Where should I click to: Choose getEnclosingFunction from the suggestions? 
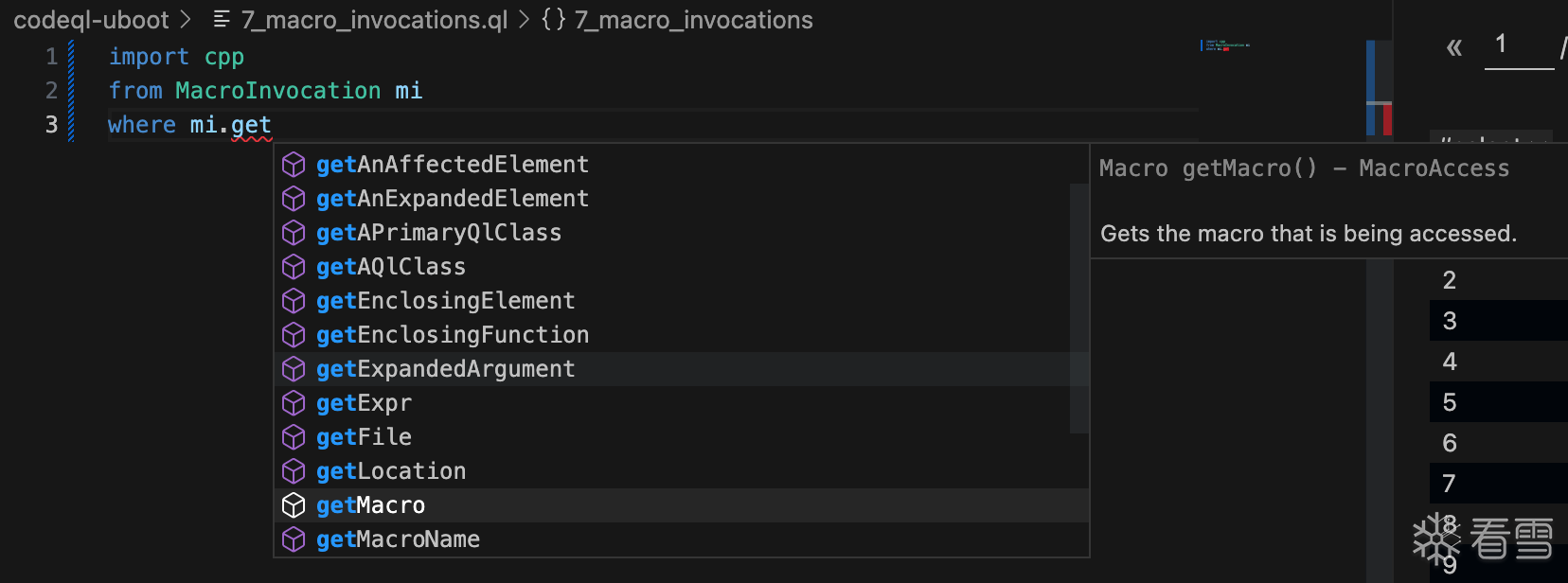(452, 335)
